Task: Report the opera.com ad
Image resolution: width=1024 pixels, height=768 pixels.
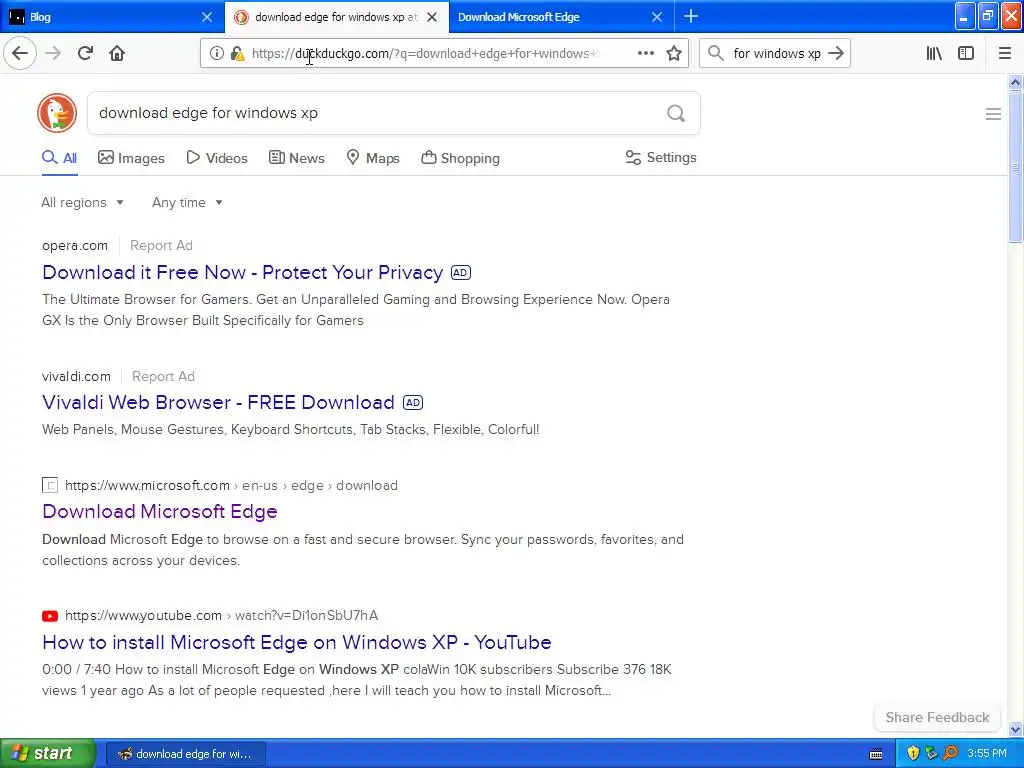Action: click(161, 246)
